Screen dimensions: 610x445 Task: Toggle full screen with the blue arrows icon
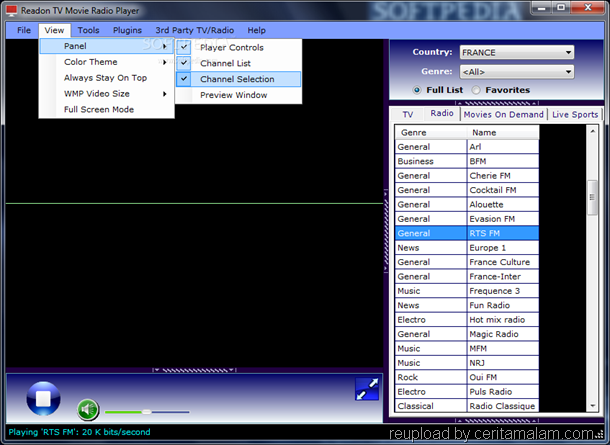[367, 389]
